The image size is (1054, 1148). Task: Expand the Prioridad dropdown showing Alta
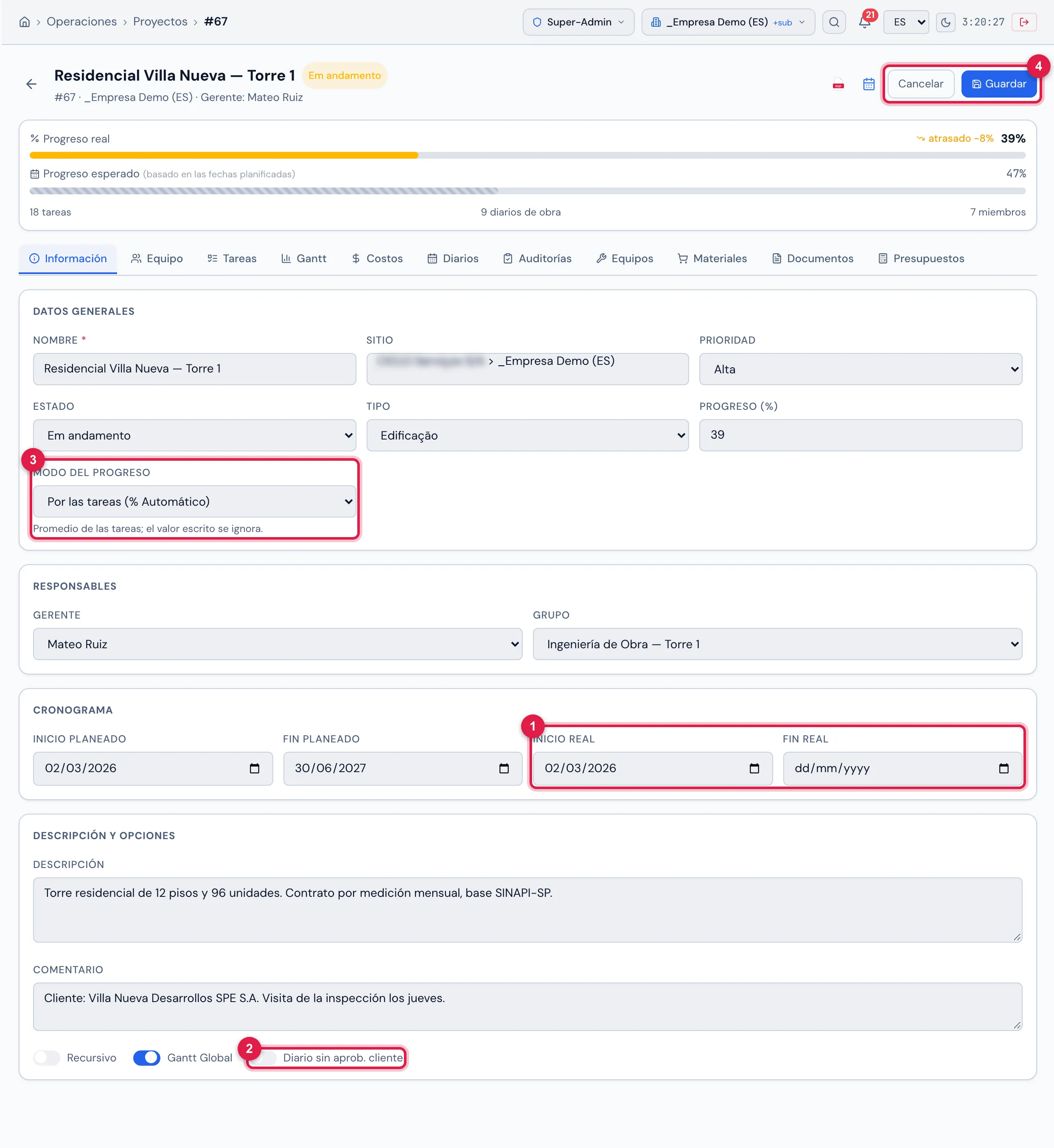[860, 369]
